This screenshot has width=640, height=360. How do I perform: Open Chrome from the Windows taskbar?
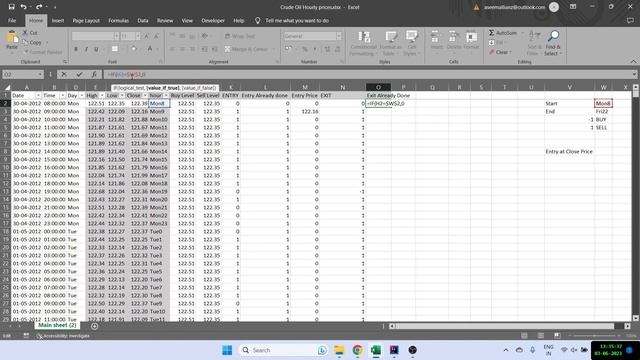358,350
